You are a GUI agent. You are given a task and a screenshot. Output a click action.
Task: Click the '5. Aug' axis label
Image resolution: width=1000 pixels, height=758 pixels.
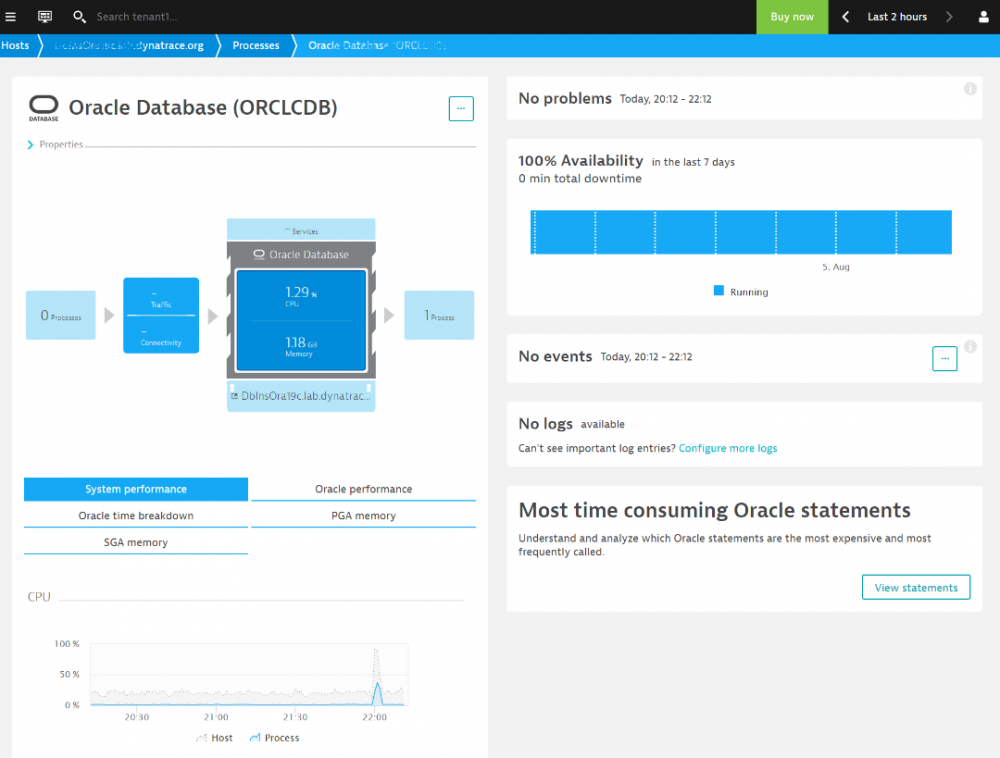835,266
